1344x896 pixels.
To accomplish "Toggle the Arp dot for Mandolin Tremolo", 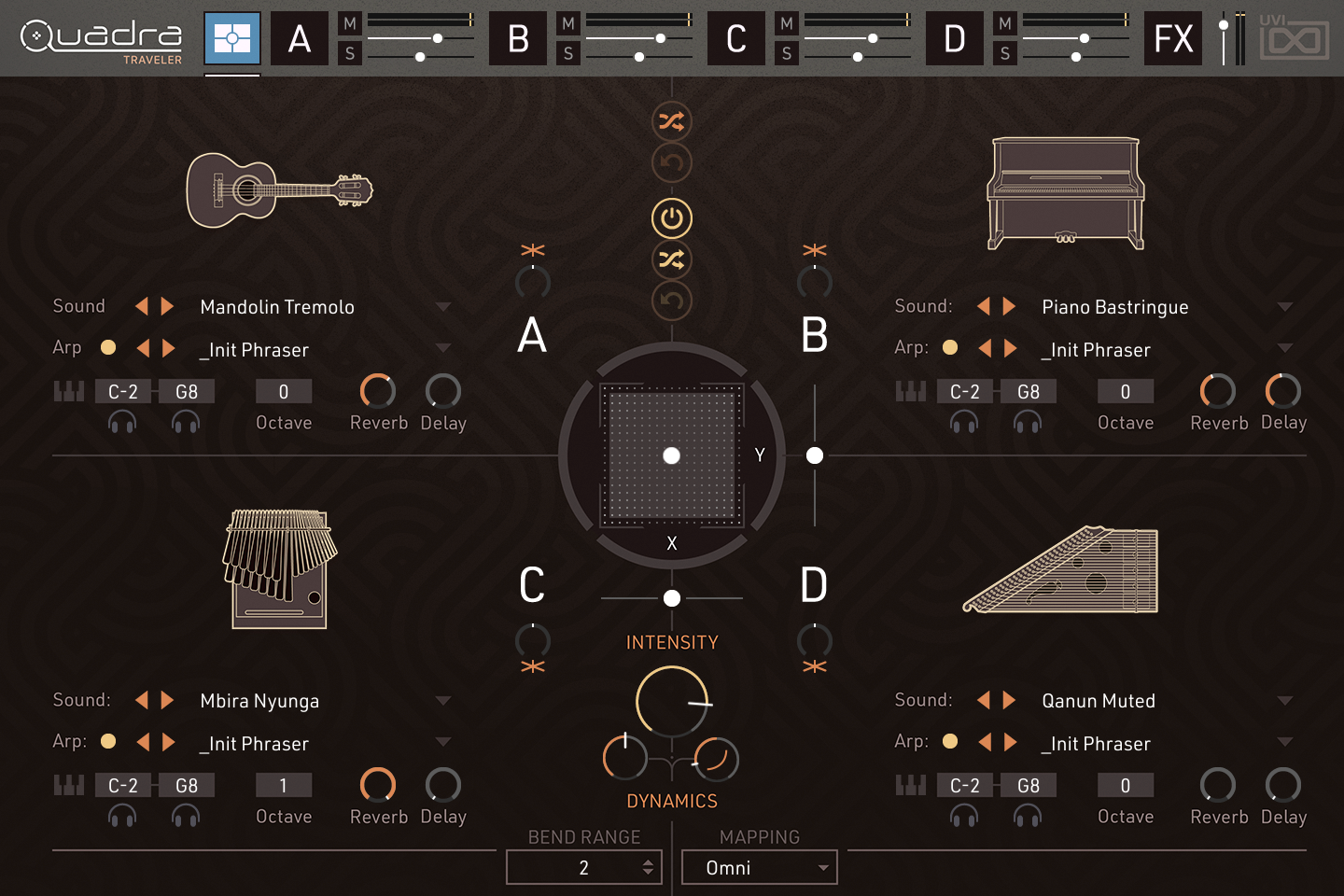I will (108, 347).
